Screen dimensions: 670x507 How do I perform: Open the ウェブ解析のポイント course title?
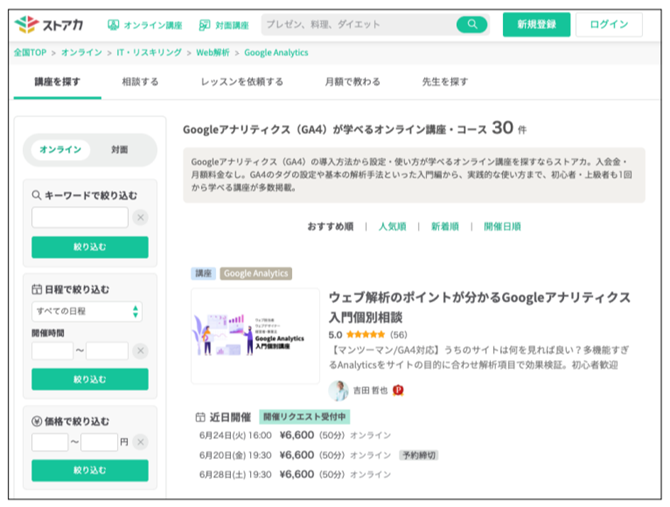pos(479,307)
